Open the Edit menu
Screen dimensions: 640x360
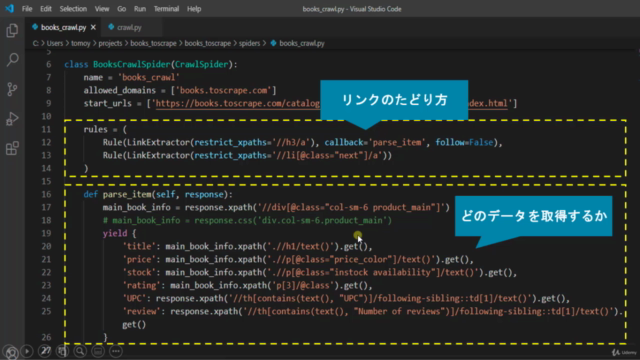46,9
